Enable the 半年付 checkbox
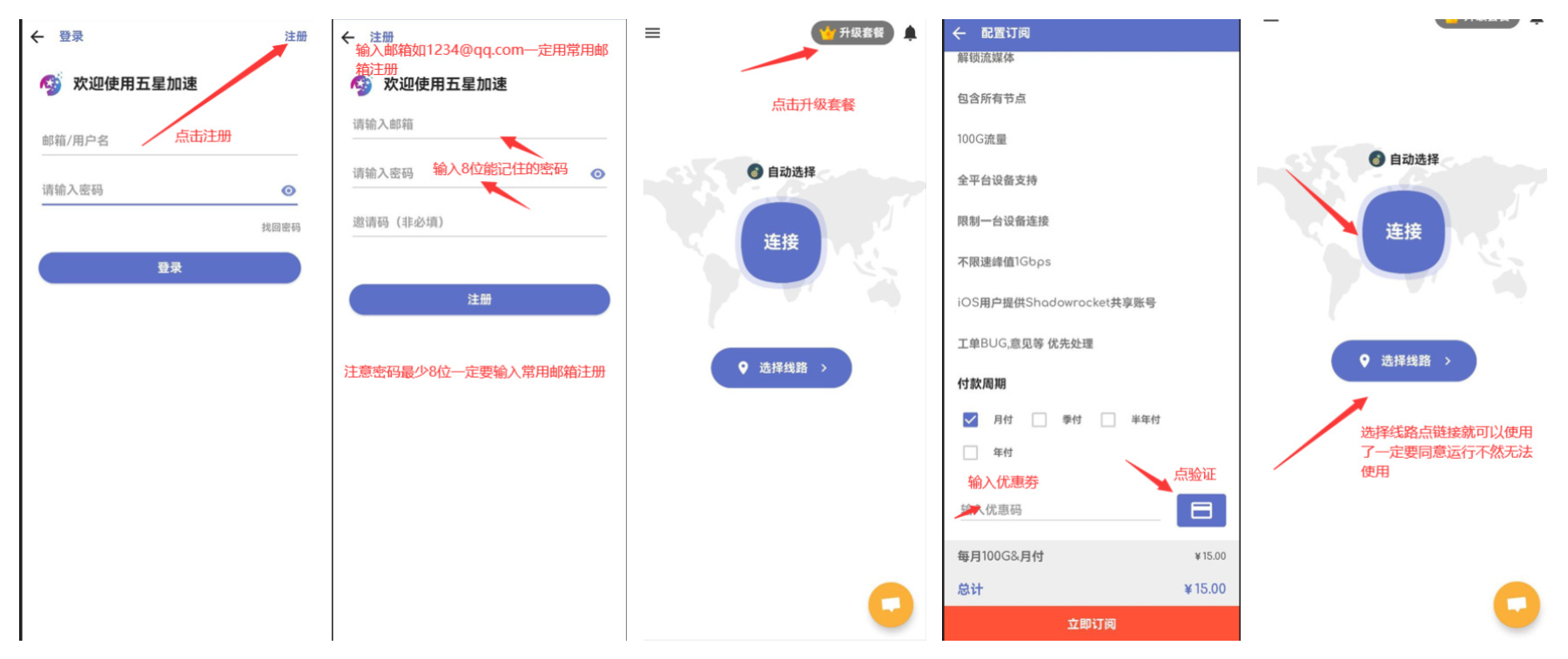1568x659 pixels. click(1107, 420)
